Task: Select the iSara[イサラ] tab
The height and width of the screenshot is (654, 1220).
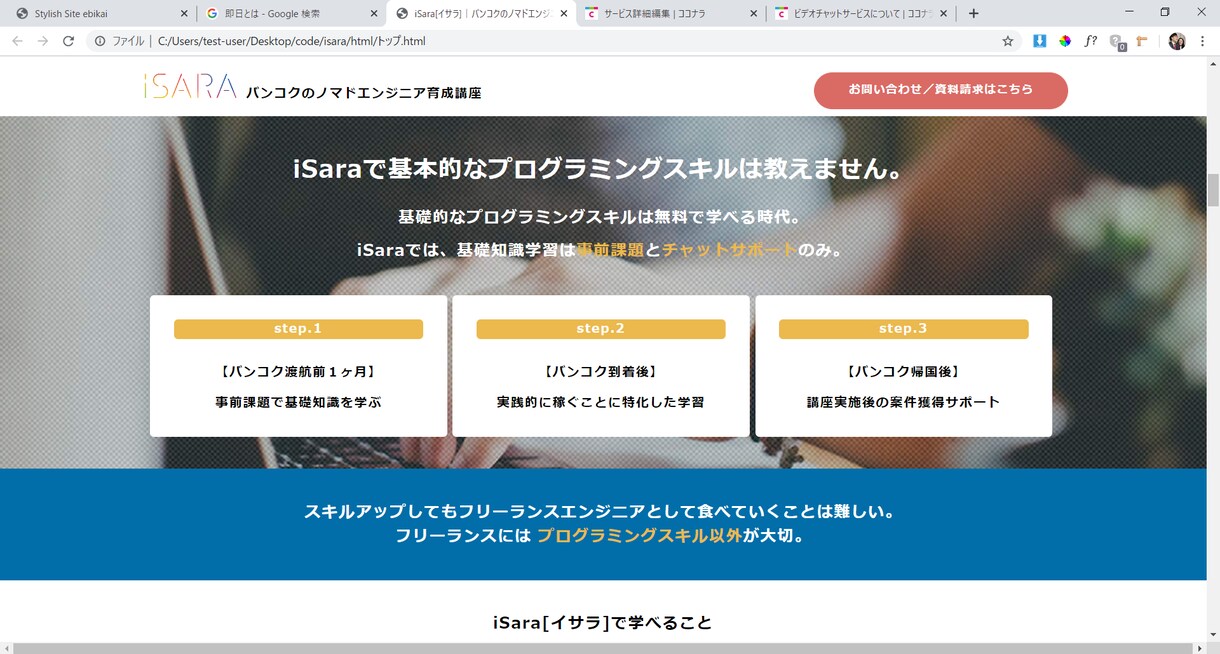Action: click(480, 13)
